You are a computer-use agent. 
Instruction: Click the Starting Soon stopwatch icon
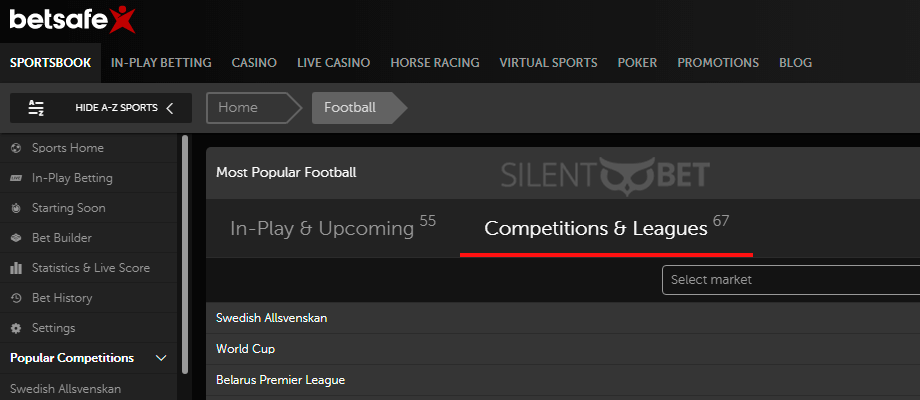[16, 208]
